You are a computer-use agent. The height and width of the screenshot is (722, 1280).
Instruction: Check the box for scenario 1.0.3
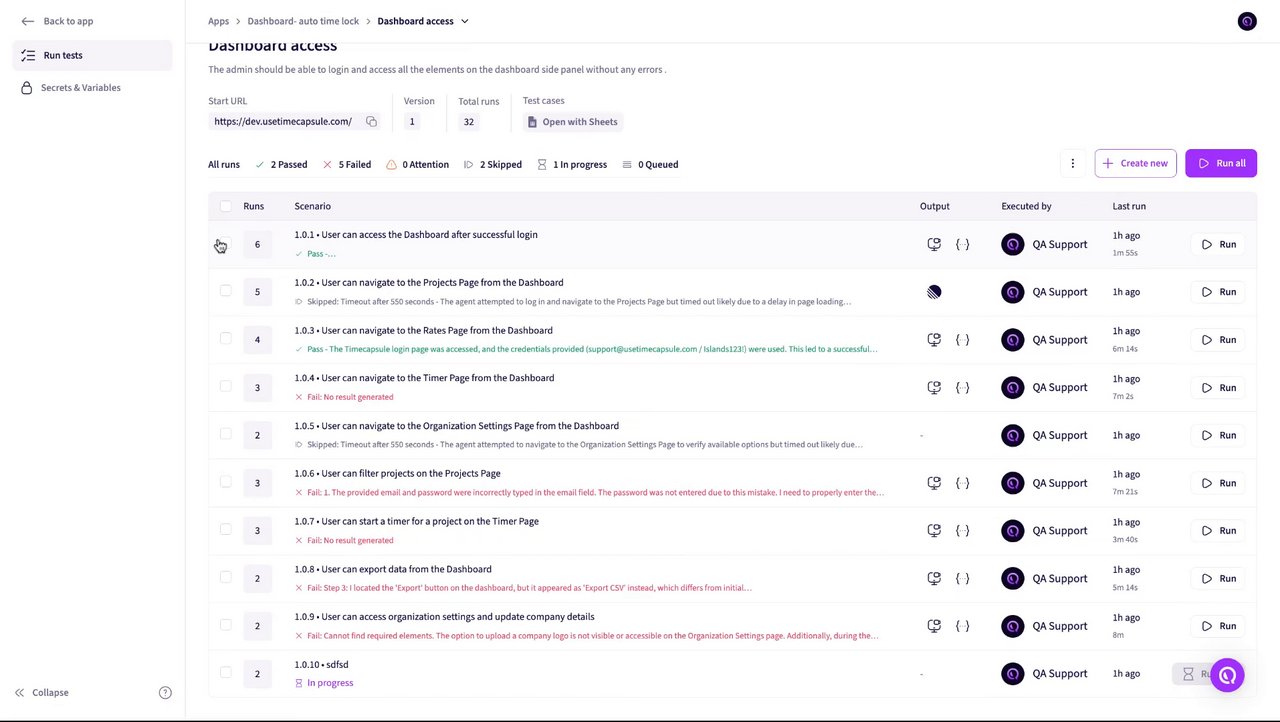[225, 339]
